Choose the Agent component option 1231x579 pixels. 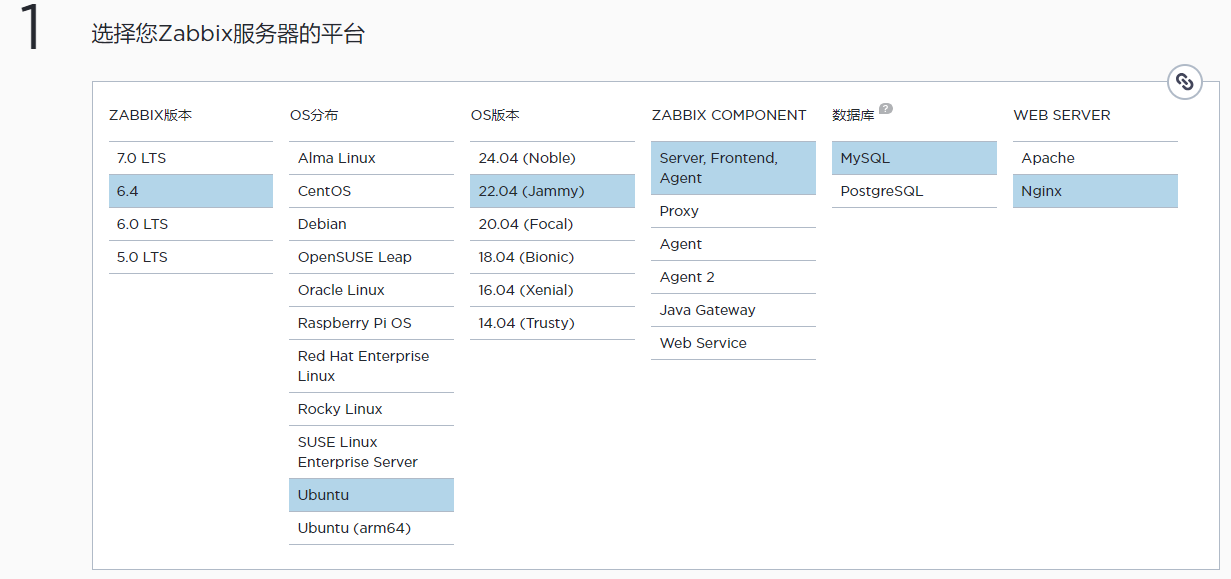[734, 244]
